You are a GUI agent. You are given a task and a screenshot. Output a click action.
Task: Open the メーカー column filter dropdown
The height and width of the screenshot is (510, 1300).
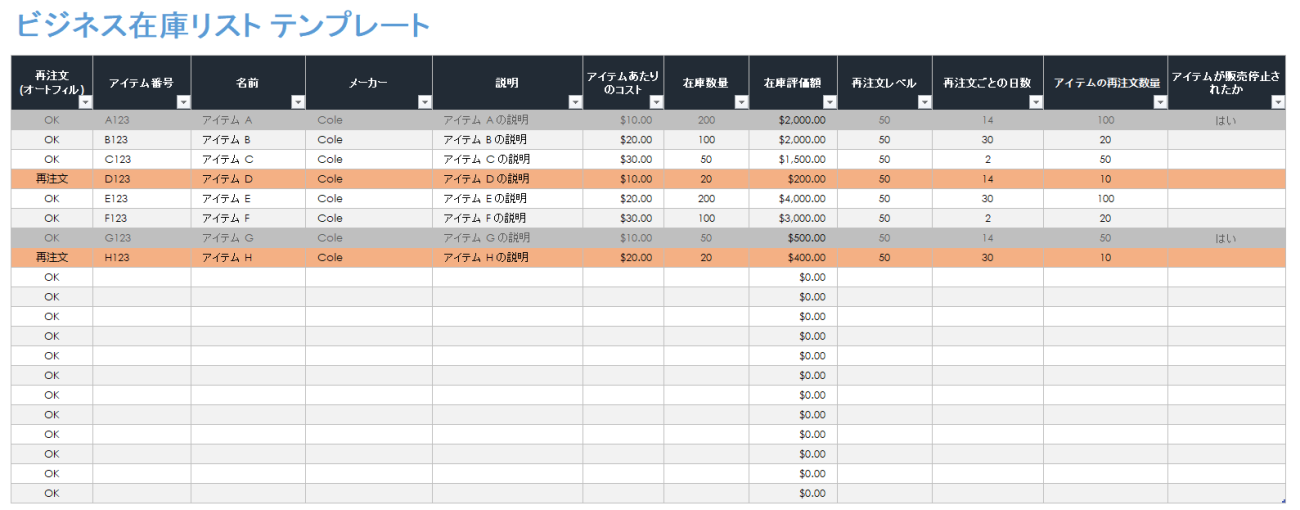click(x=425, y=102)
